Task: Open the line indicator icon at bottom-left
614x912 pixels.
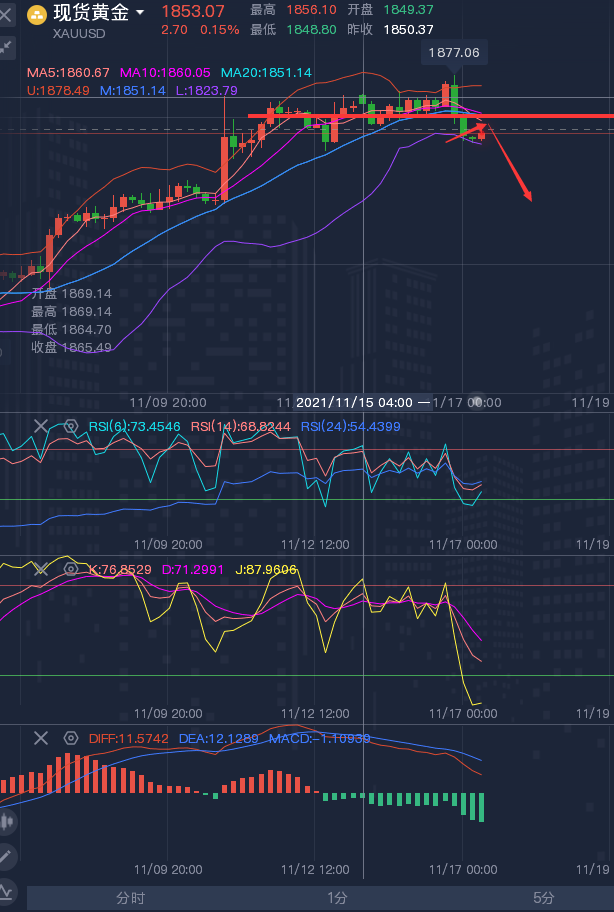Action: tap(5, 891)
